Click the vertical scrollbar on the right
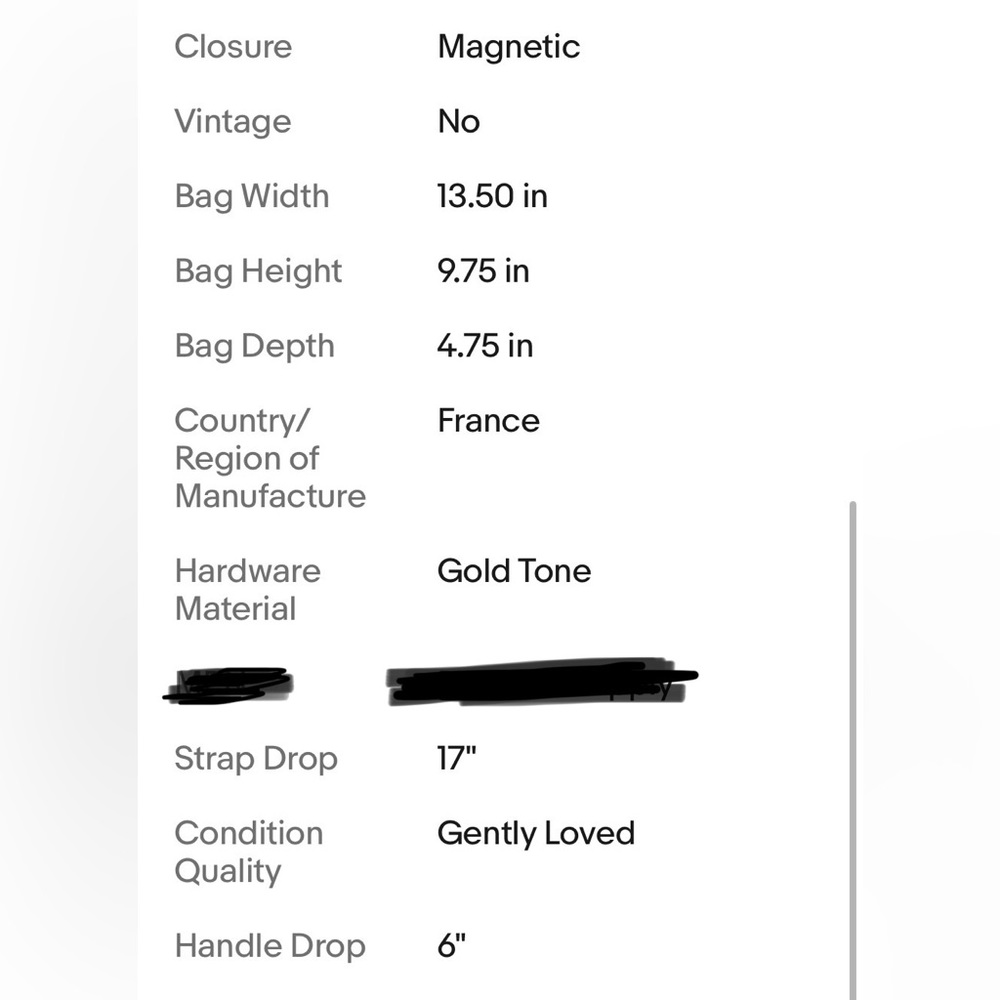The image size is (1000, 1000). coord(853,750)
